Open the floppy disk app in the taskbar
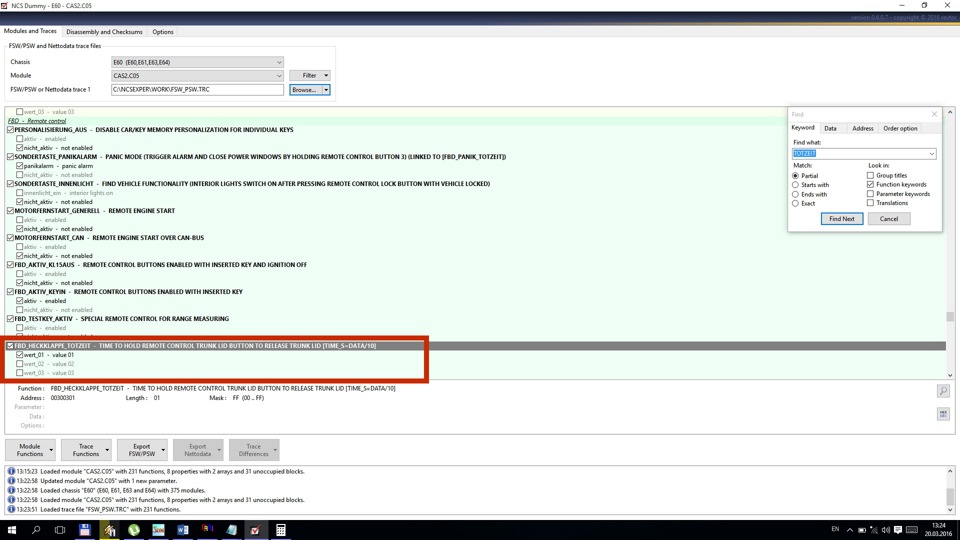 tap(84, 530)
